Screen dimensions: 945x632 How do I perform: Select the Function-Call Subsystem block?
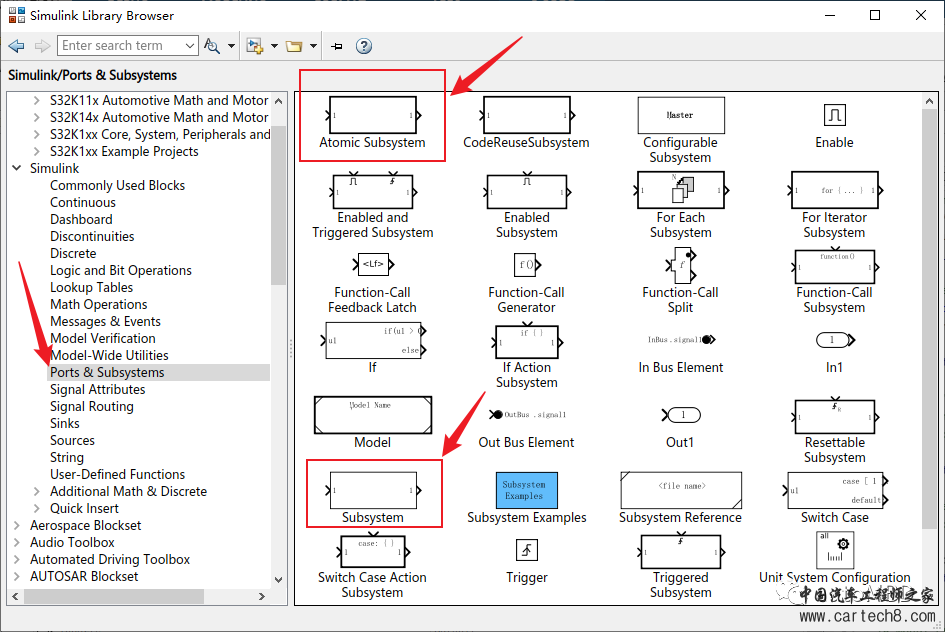pyautogui.click(x=835, y=266)
